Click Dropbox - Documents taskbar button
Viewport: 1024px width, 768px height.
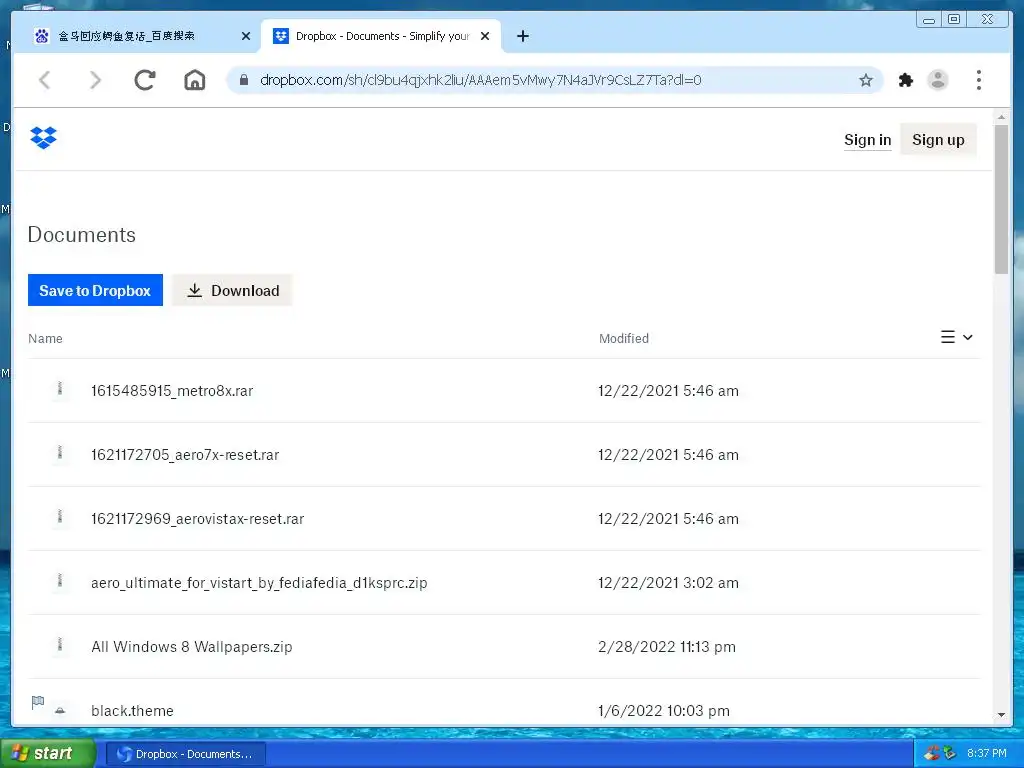pos(185,754)
